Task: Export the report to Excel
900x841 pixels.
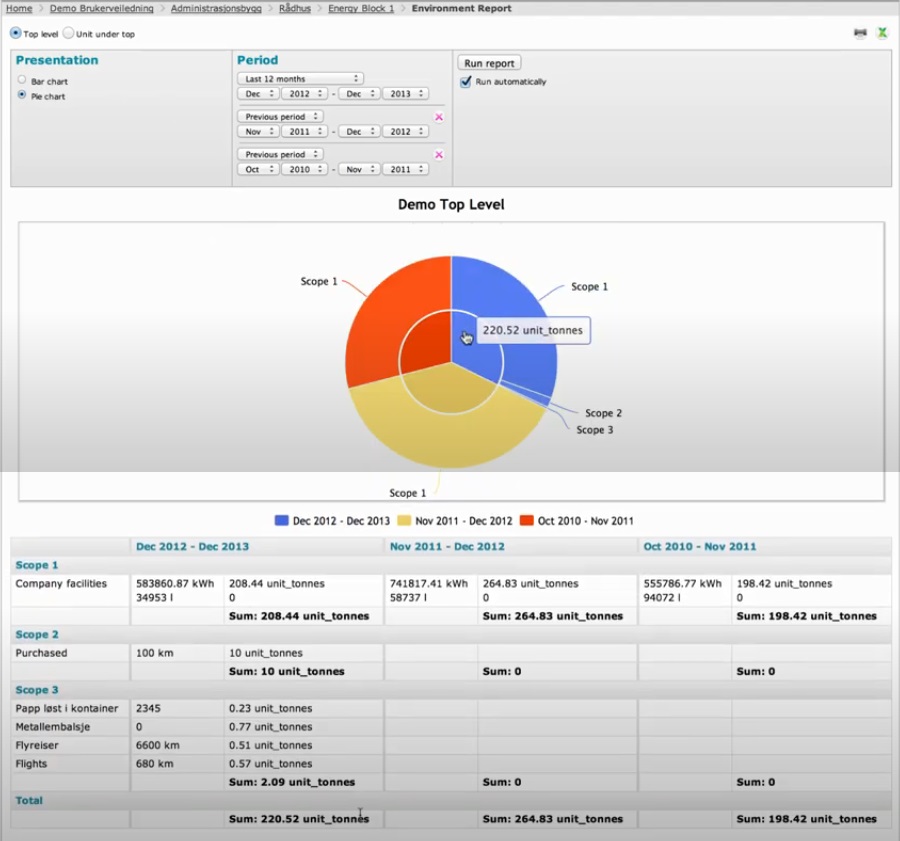Action: coord(882,33)
